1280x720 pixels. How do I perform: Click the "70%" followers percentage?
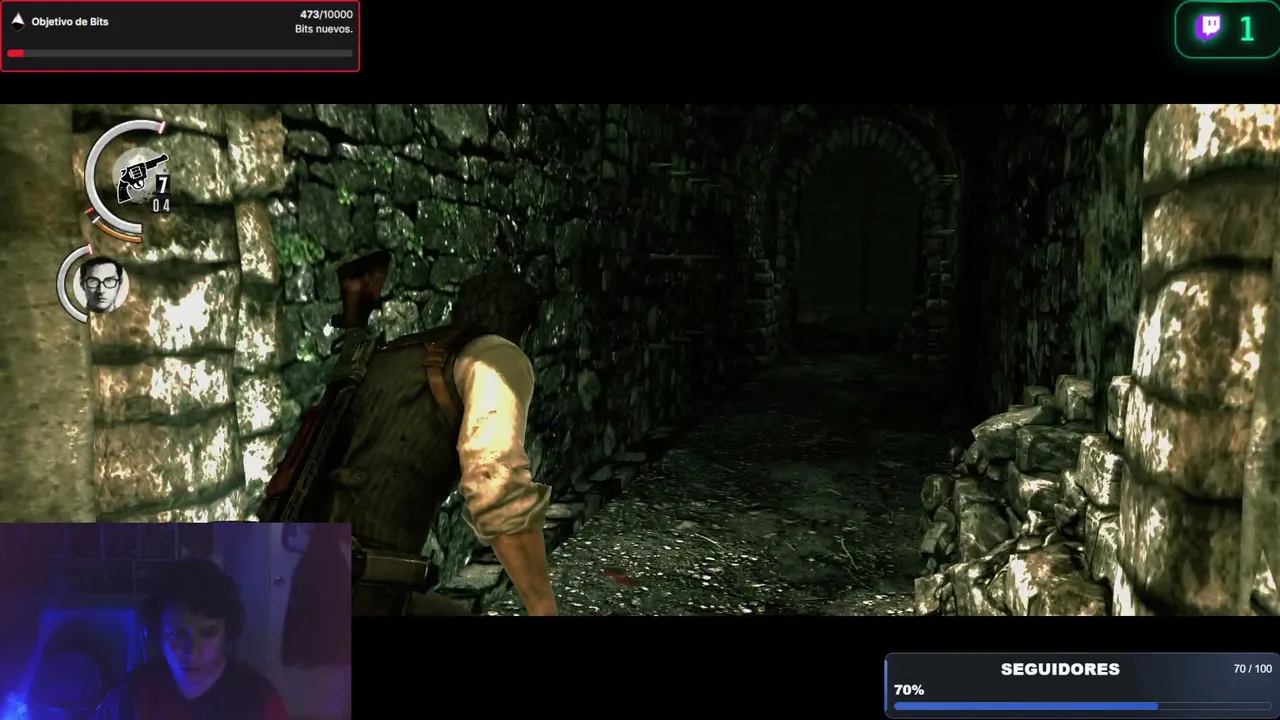(909, 690)
